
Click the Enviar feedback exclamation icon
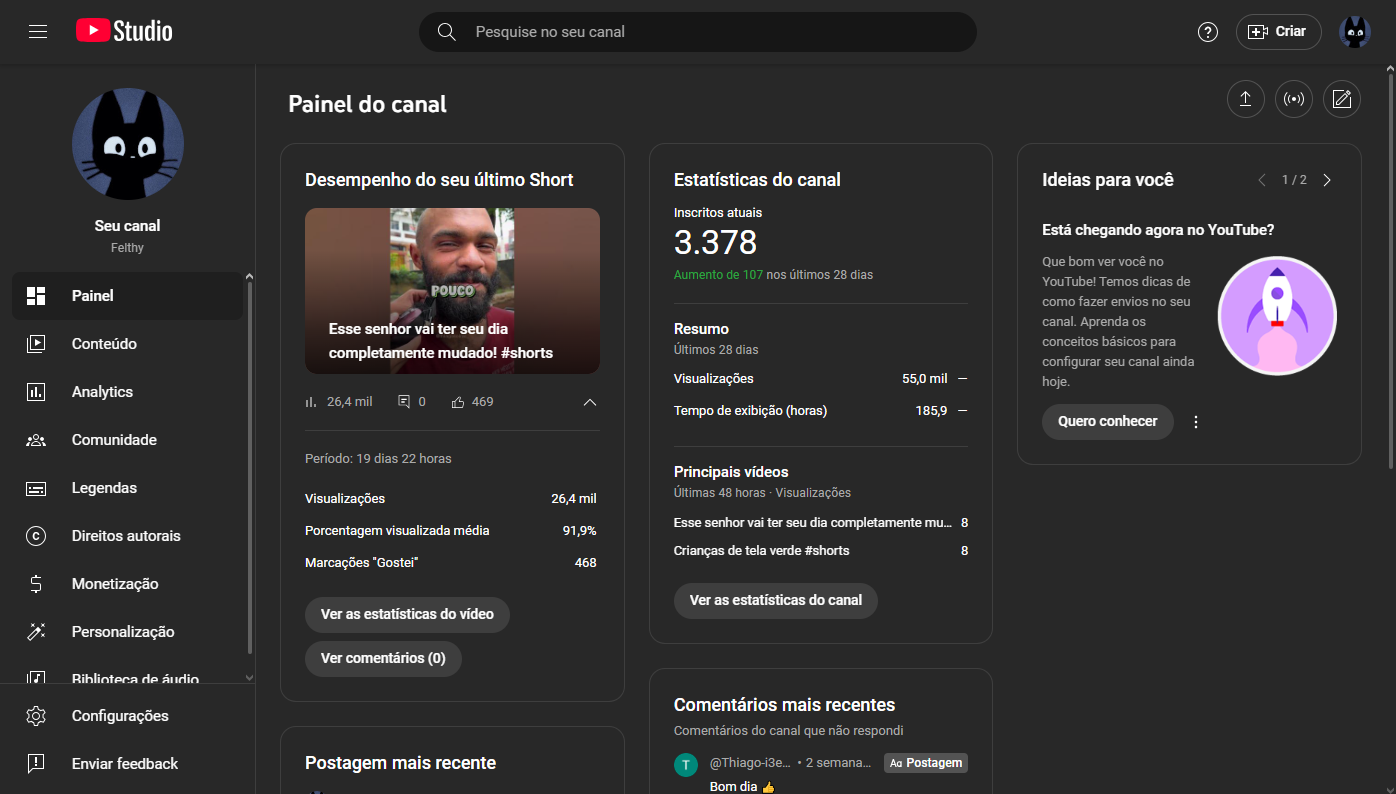tap(36, 764)
